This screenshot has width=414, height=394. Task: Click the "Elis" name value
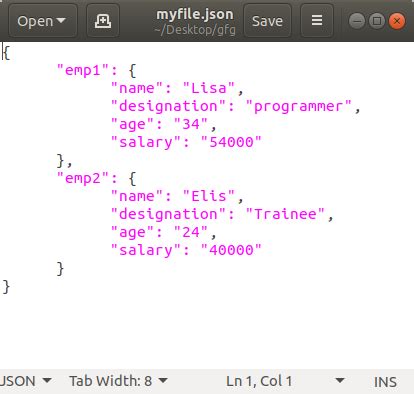pyautogui.click(x=209, y=196)
